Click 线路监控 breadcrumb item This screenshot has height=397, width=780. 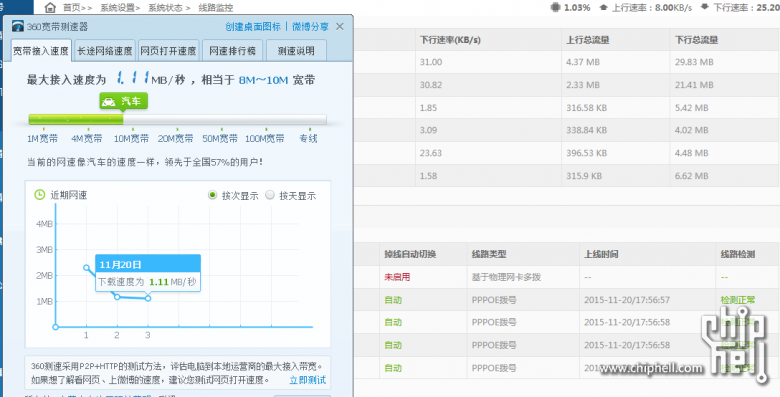[x=215, y=7]
